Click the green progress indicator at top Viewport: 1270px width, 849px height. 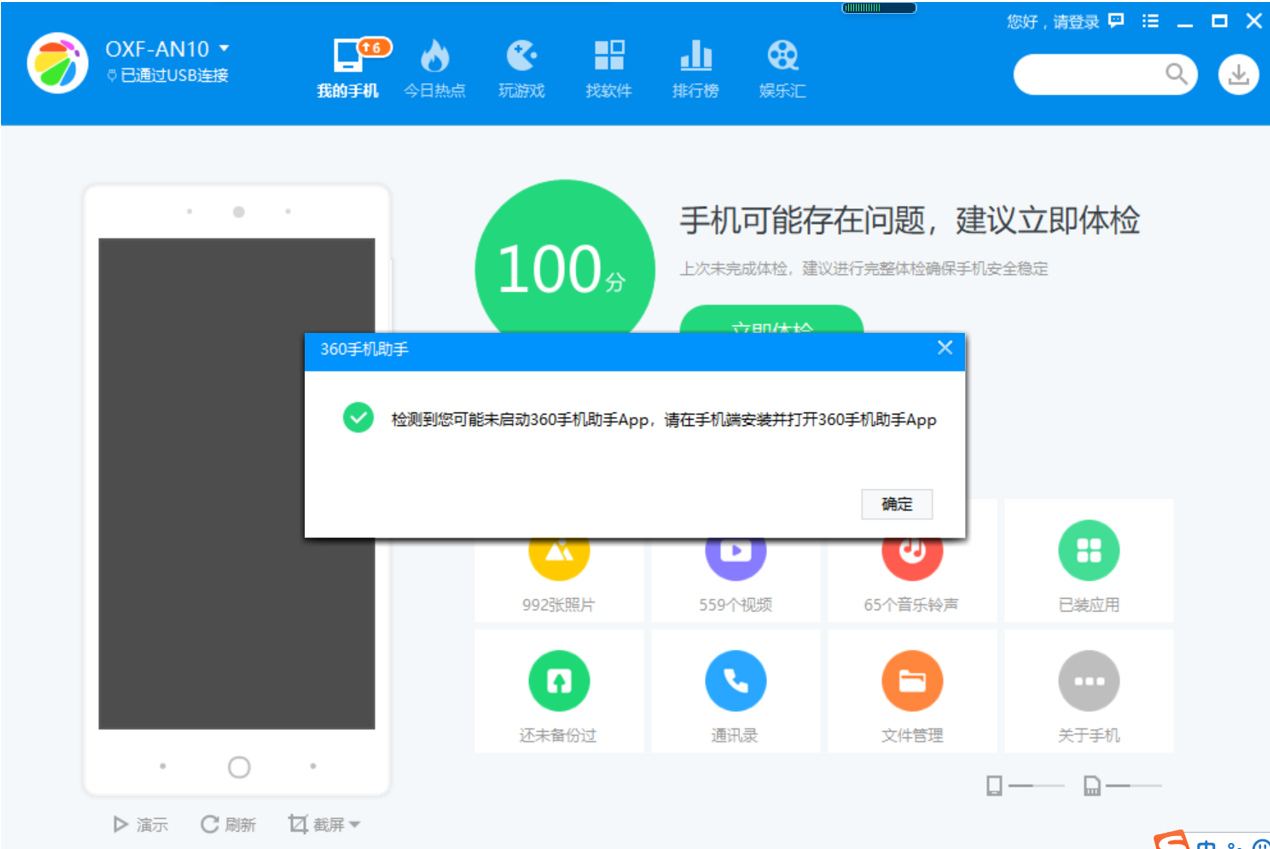(x=879, y=8)
